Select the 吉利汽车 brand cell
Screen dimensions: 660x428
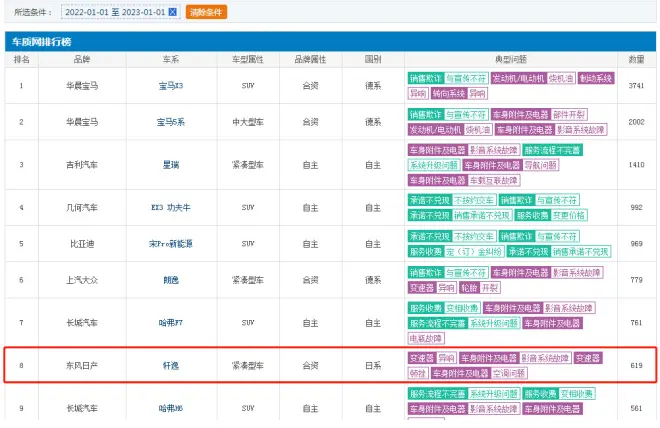(82, 165)
